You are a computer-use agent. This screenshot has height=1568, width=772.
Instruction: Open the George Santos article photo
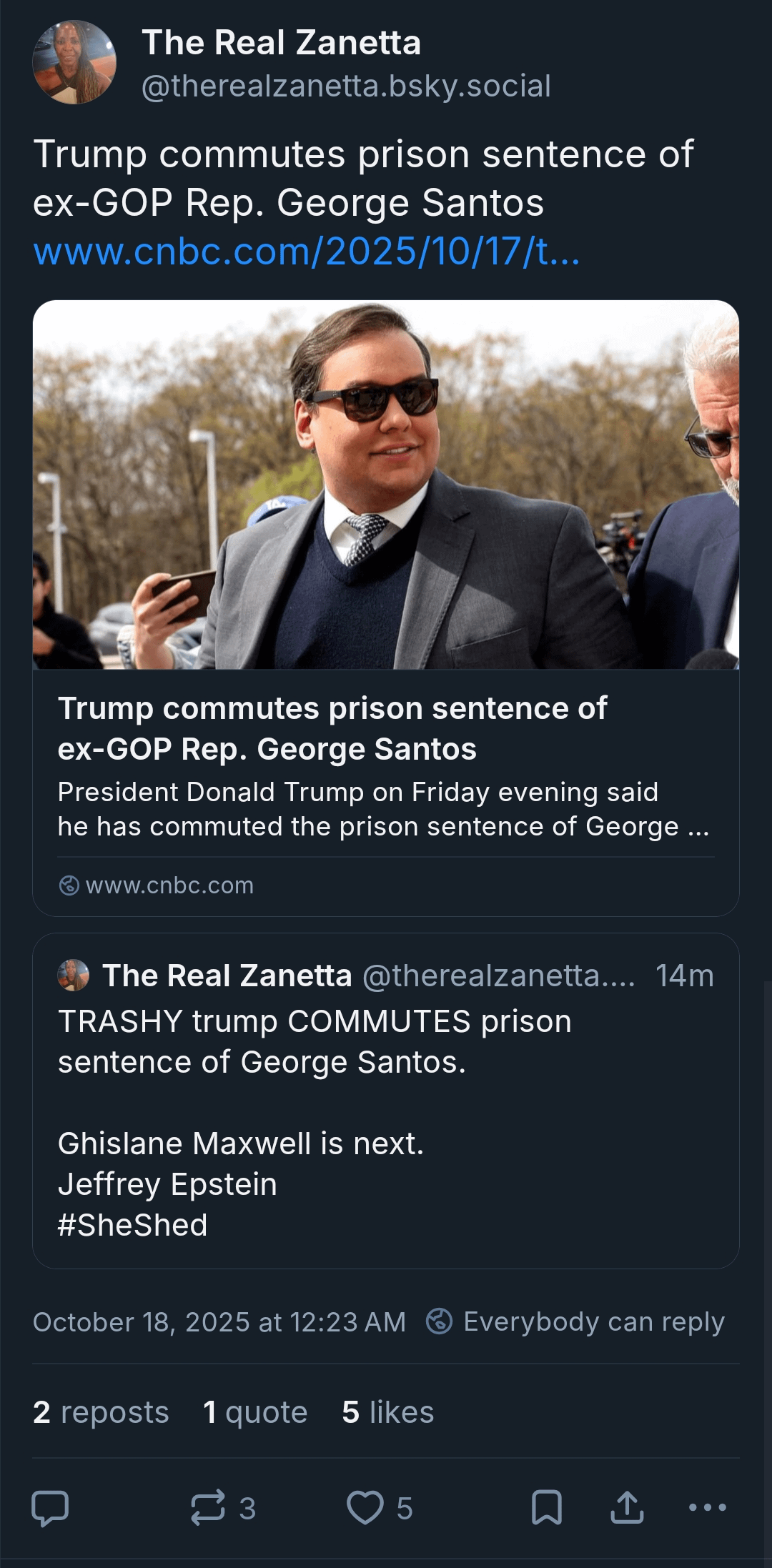(x=386, y=485)
